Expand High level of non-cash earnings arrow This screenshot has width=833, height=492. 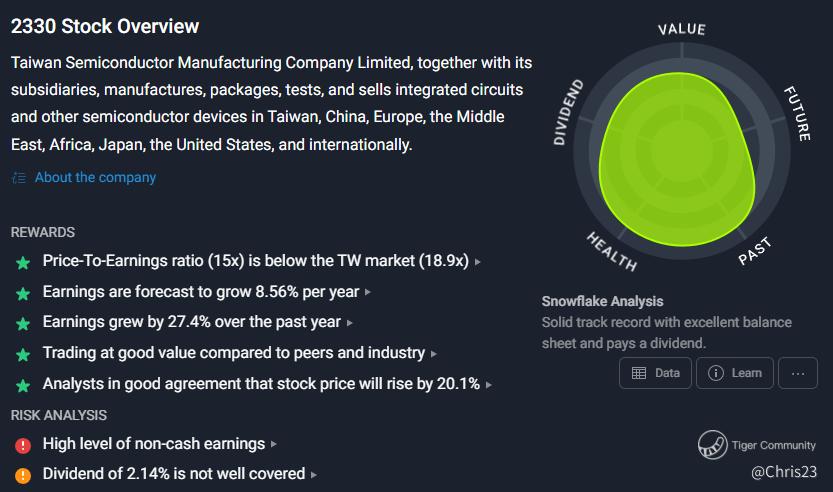pyautogui.click(x=274, y=444)
